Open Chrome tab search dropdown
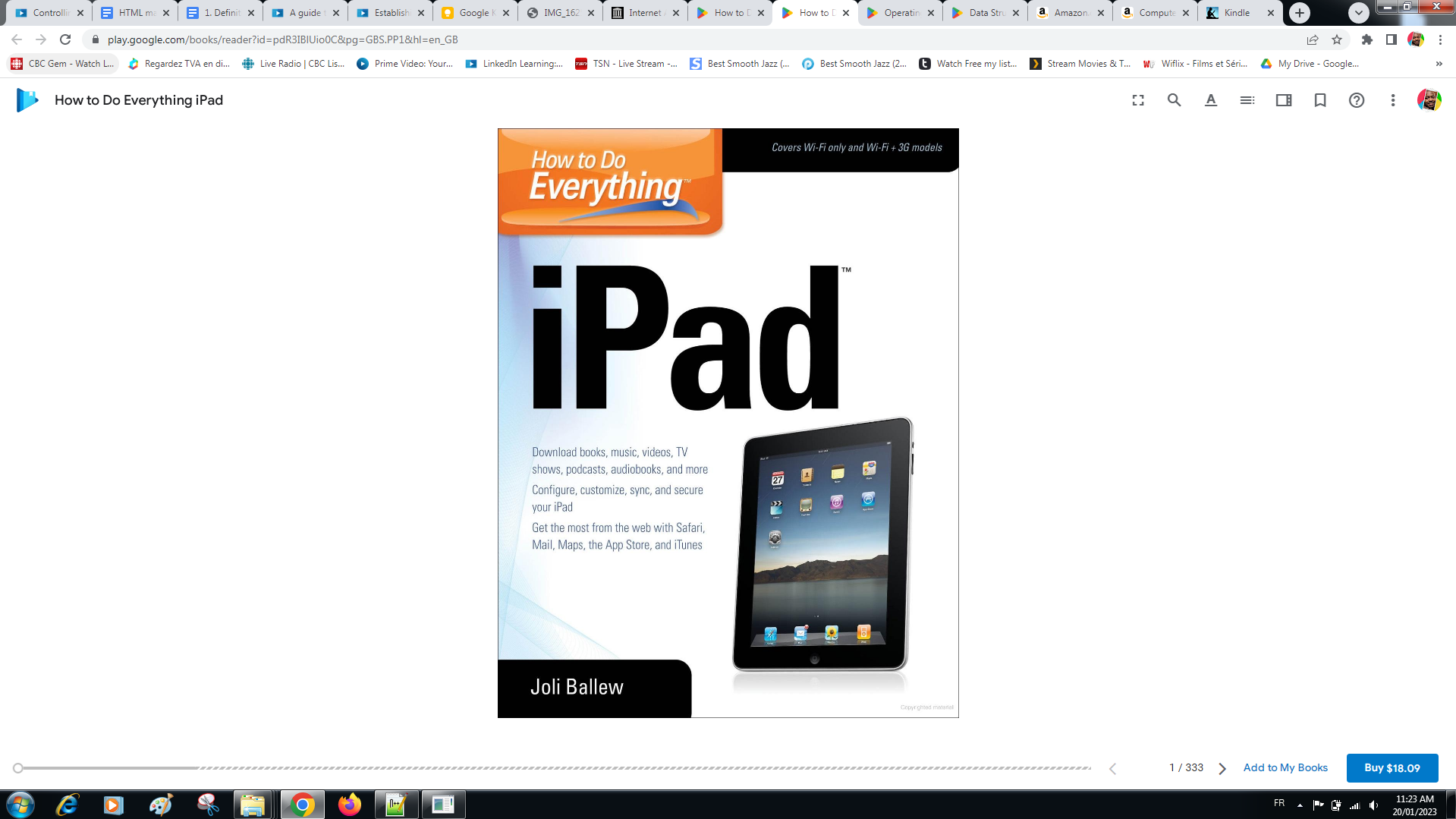 1358,13
